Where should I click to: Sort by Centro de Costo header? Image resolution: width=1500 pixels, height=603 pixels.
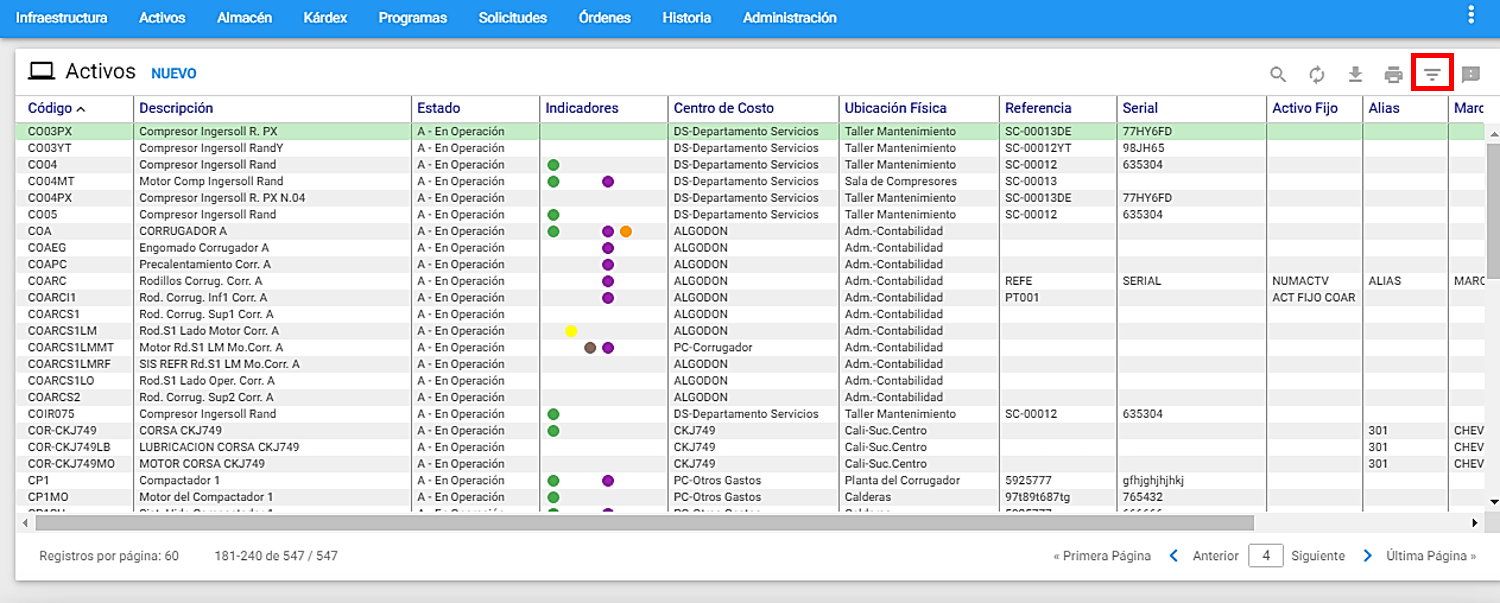tap(723, 108)
